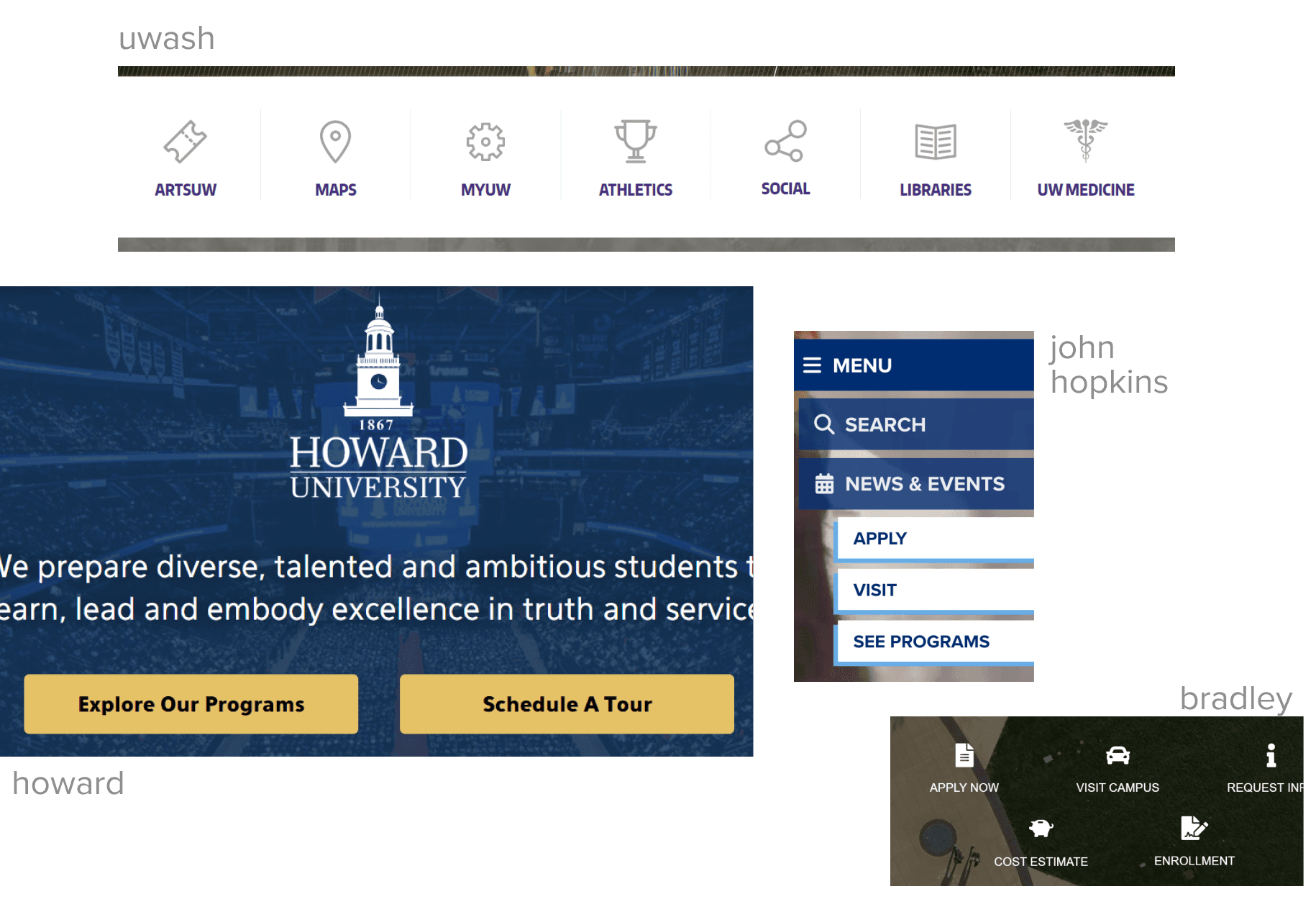Click the APPLY button in Johns Hopkins panel
This screenshot has height=912, width=1316.
[934, 539]
